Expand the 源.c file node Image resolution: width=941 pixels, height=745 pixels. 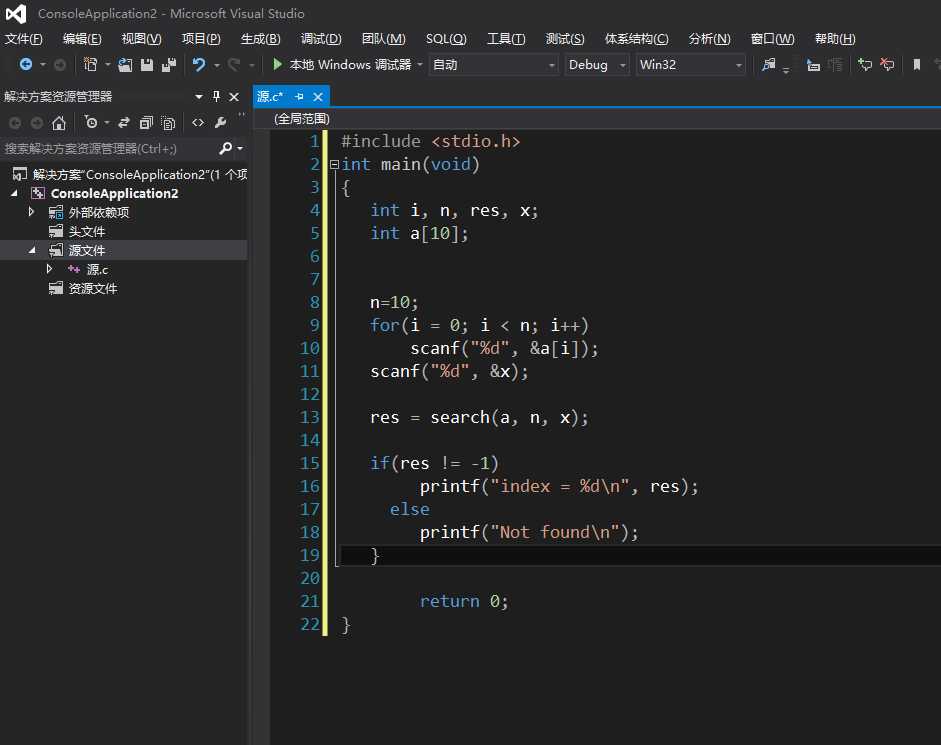[x=50, y=269]
